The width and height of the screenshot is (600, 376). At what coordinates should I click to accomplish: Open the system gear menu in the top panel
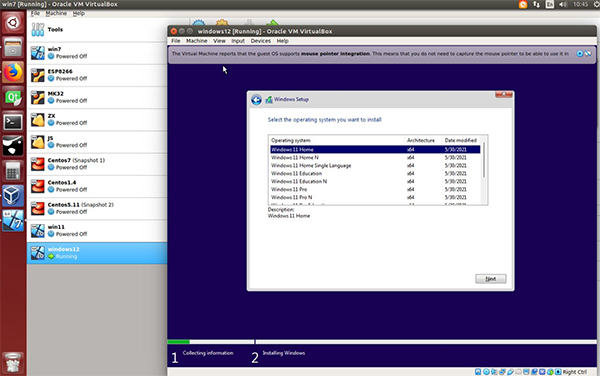tap(597, 5)
